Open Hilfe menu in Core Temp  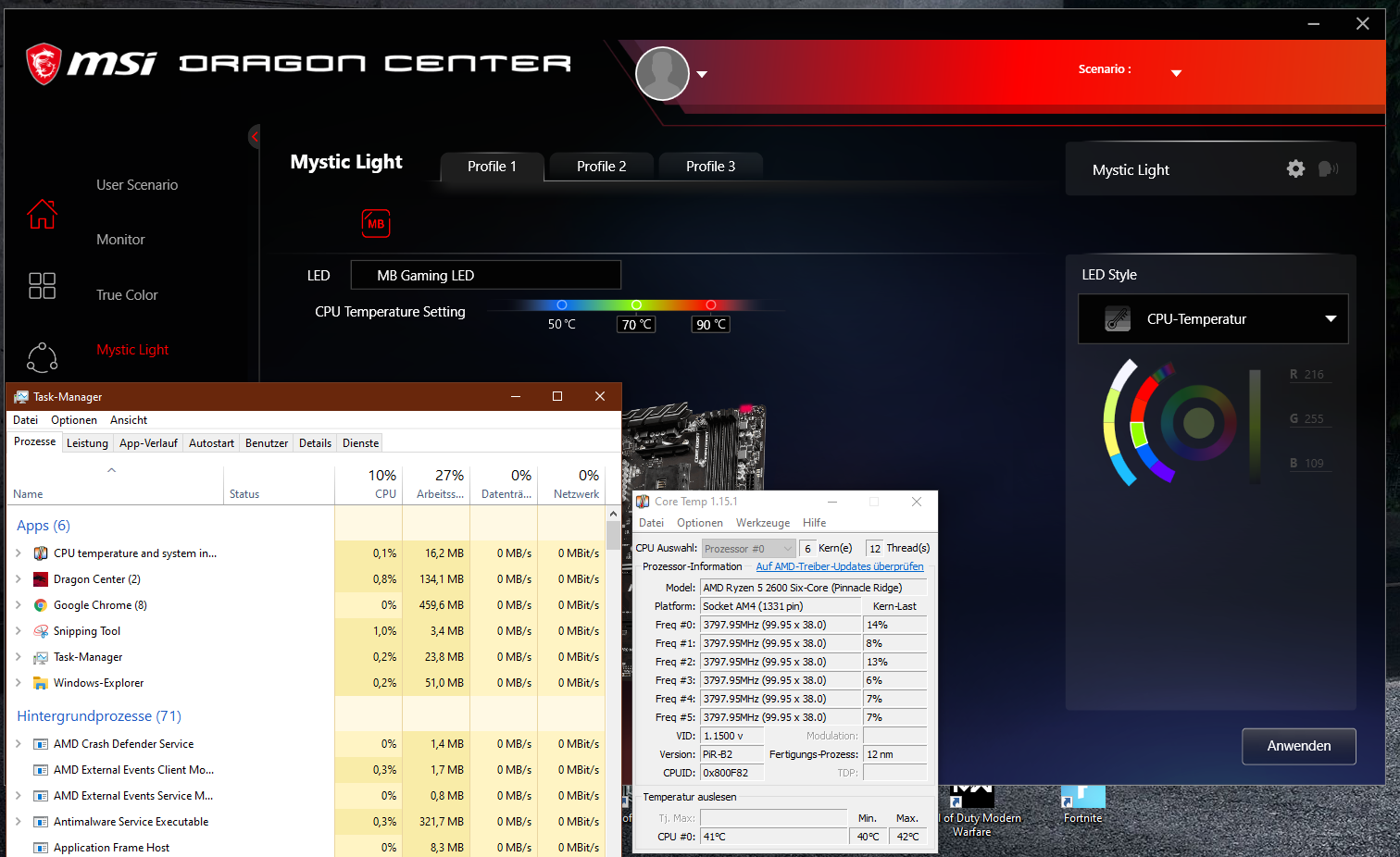pos(814,523)
